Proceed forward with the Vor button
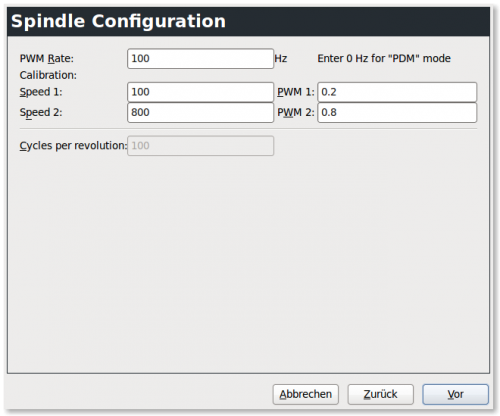Screen dimensions: 500x416 (x=456, y=394)
